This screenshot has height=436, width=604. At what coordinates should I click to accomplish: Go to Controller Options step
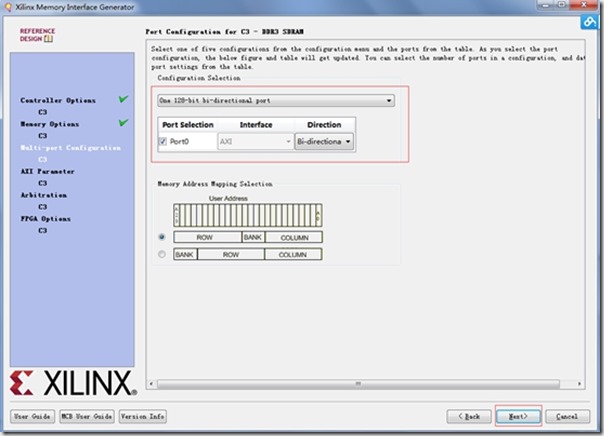coord(58,100)
